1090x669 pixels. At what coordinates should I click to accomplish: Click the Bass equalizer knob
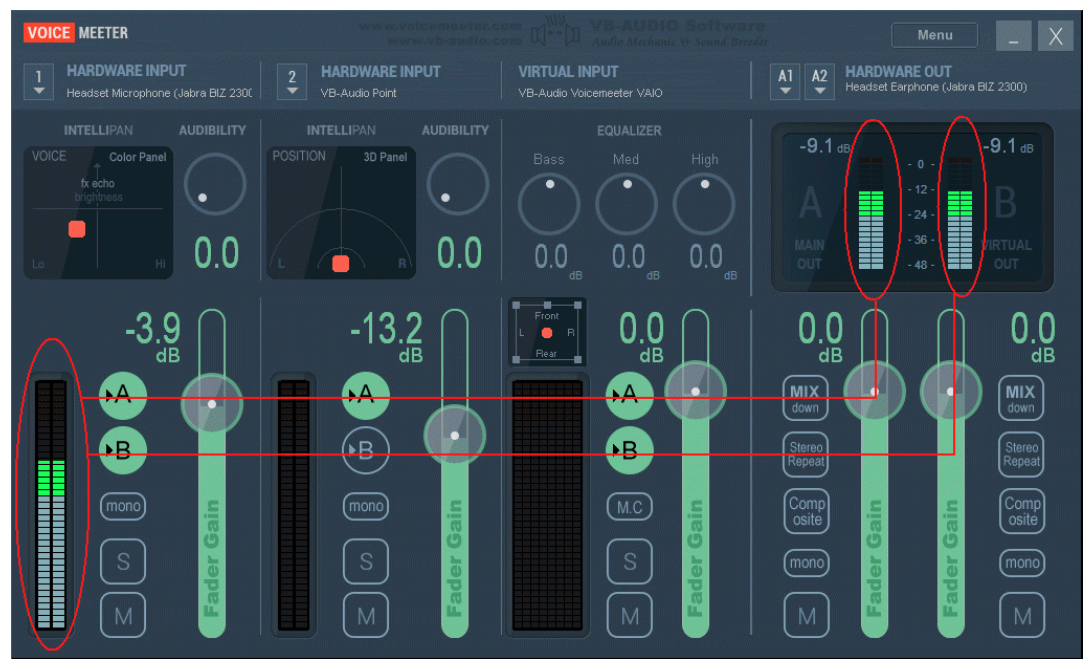[548, 204]
